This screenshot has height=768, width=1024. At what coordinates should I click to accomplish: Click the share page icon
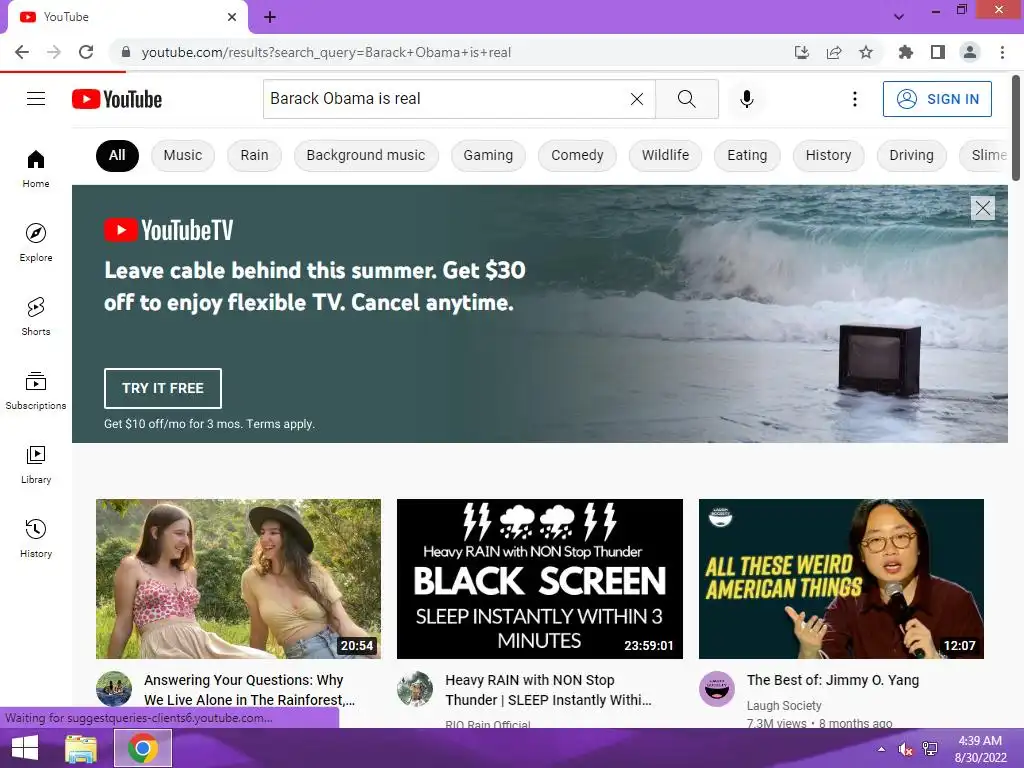click(834, 52)
